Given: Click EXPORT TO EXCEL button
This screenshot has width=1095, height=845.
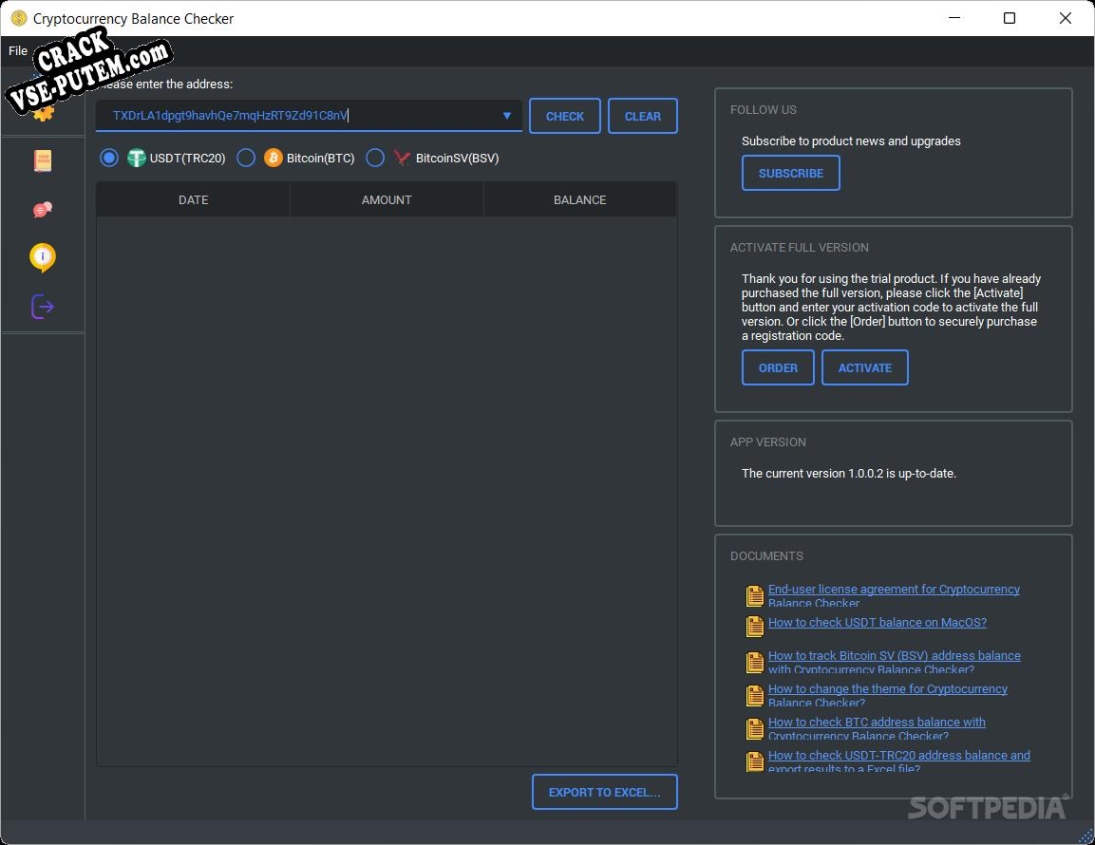Looking at the screenshot, I should pyautogui.click(x=604, y=792).
